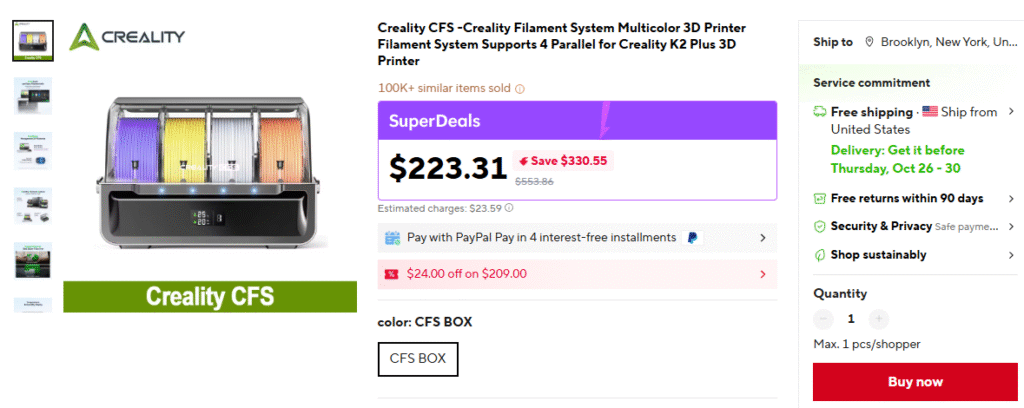Click the location pin icon beside Brooklyn
Screen dimensions: 1024x408
[869, 42]
